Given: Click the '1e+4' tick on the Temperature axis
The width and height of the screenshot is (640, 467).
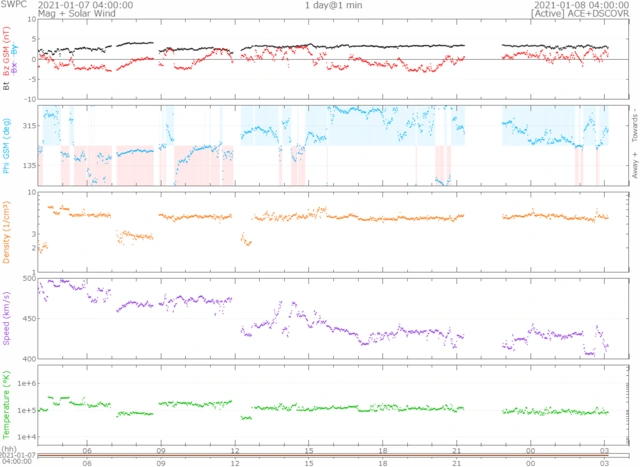Looking at the screenshot, I should (27, 437).
